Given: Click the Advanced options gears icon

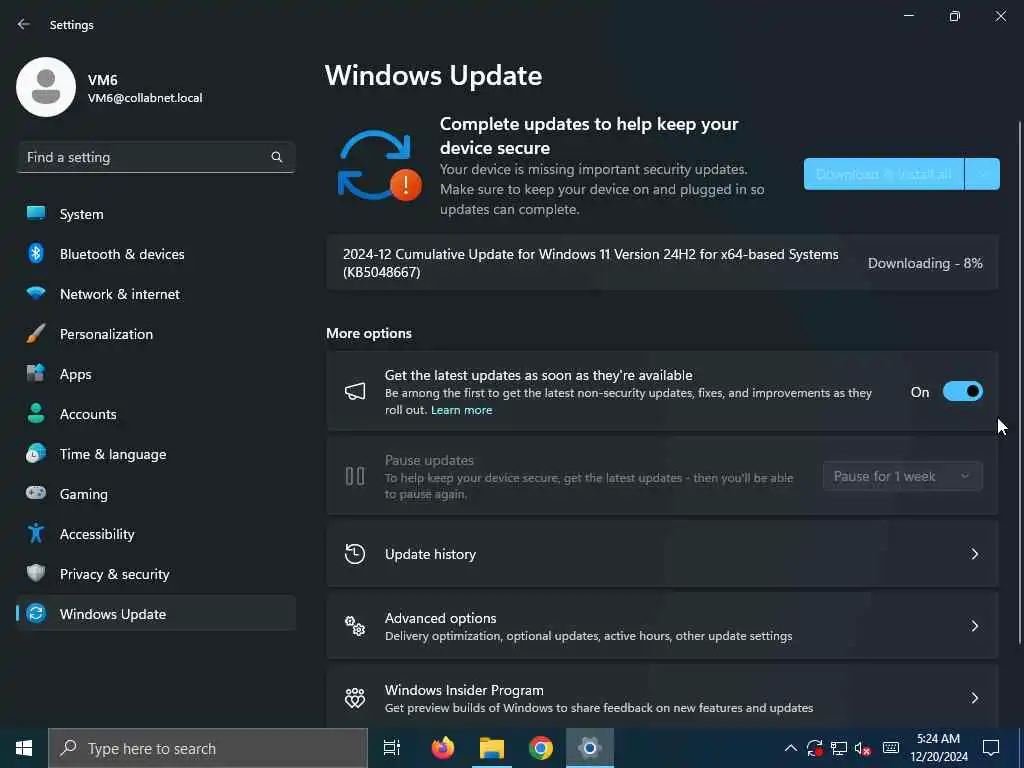Looking at the screenshot, I should pos(355,626).
